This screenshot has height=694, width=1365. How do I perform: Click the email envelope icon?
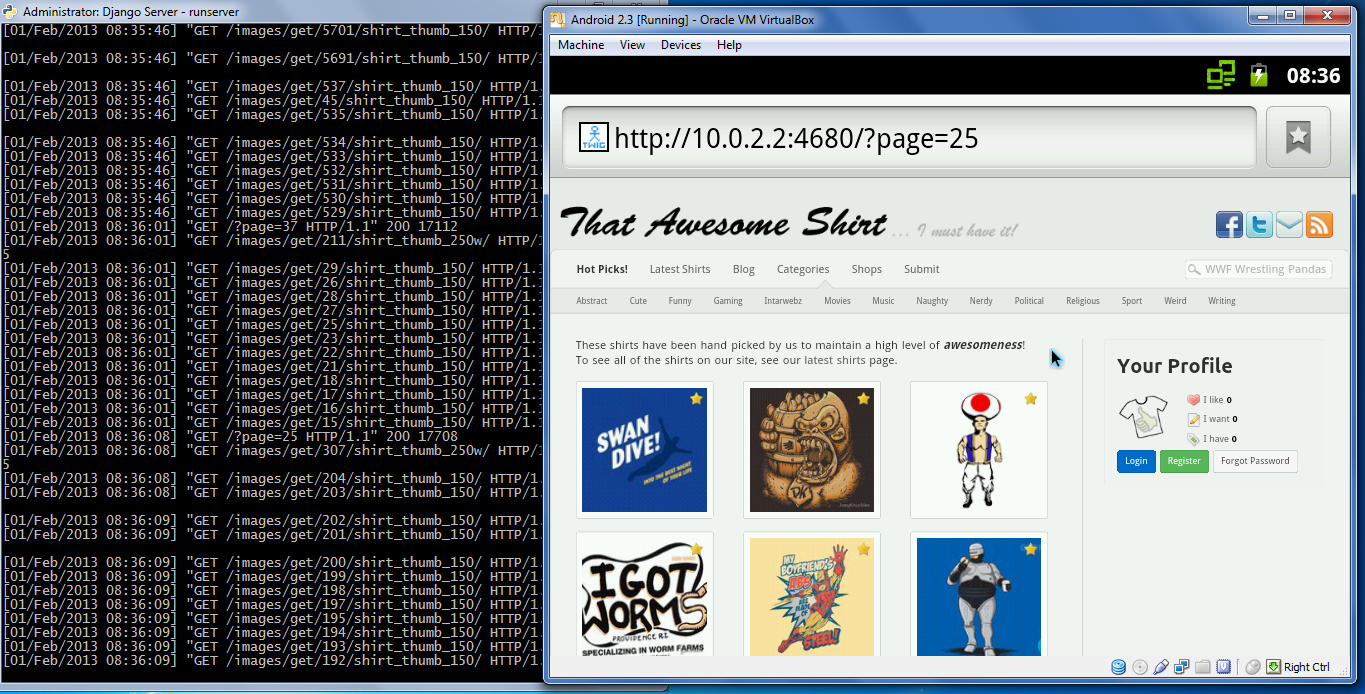click(x=1289, y=225)
